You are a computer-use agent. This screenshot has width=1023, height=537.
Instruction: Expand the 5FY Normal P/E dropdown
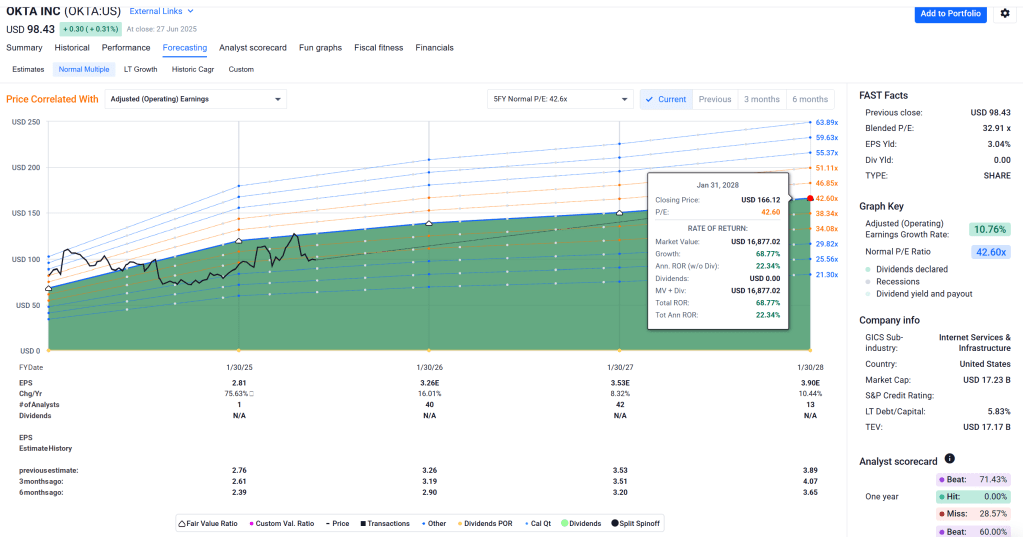560,99
